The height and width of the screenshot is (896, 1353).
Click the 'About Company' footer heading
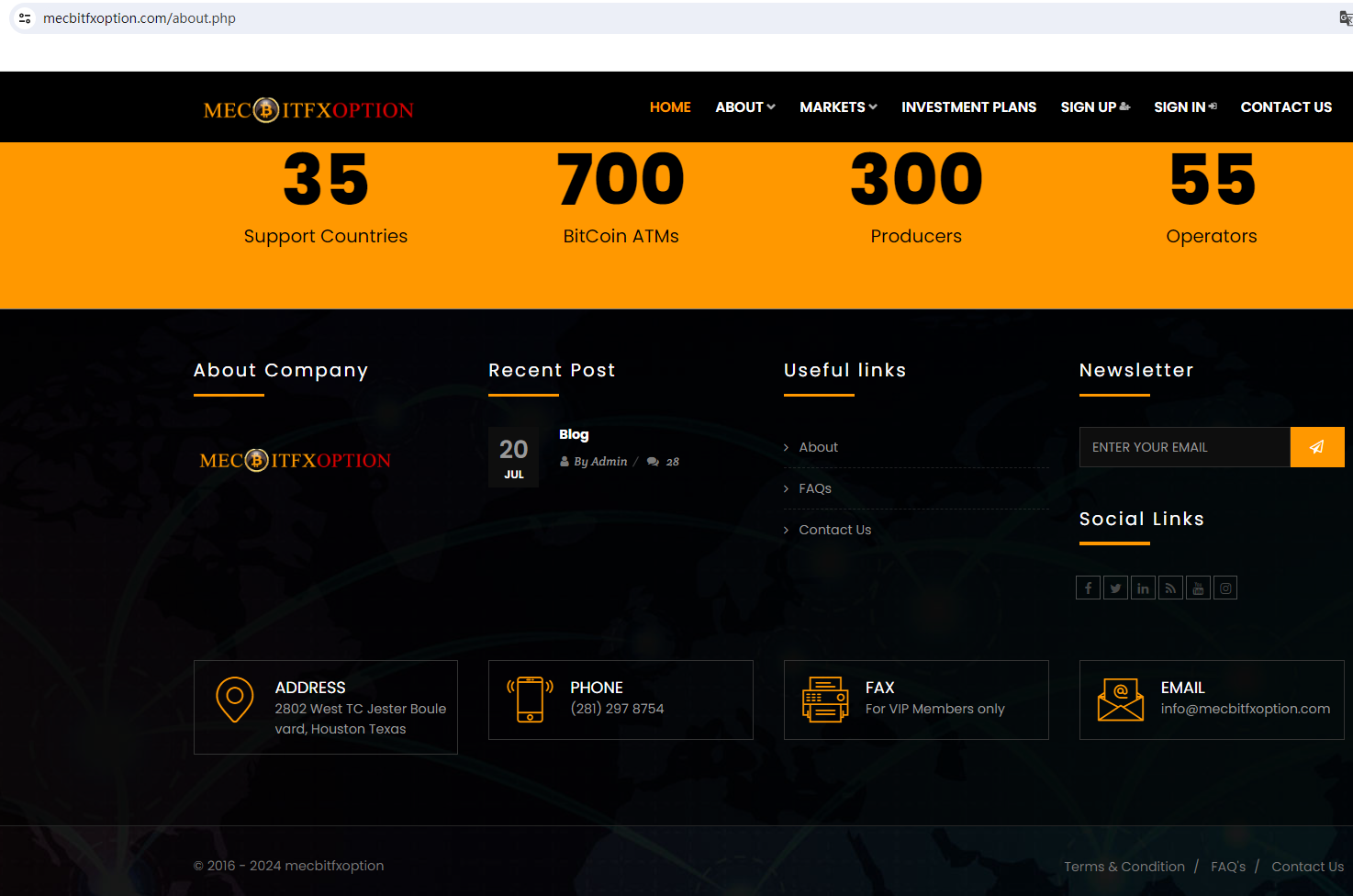[x=281, y=370]
